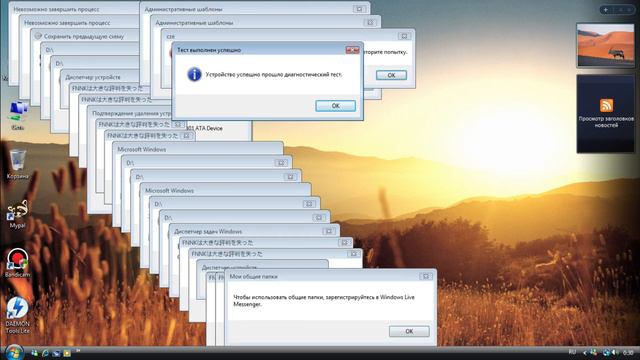Click the desert slideshow gadget picture
Image resolution: width=640 pixels, height=360 pixels.
coord(606,45)
